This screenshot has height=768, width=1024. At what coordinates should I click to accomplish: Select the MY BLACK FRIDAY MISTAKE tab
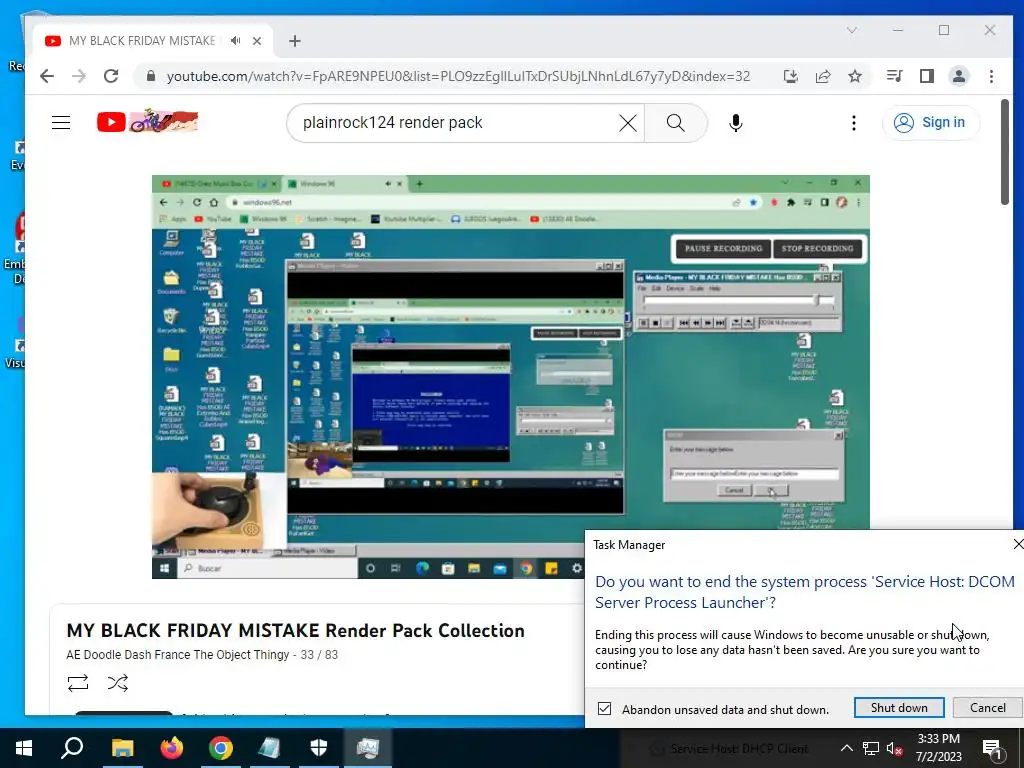pyautogui.click(x=153, y=40)
